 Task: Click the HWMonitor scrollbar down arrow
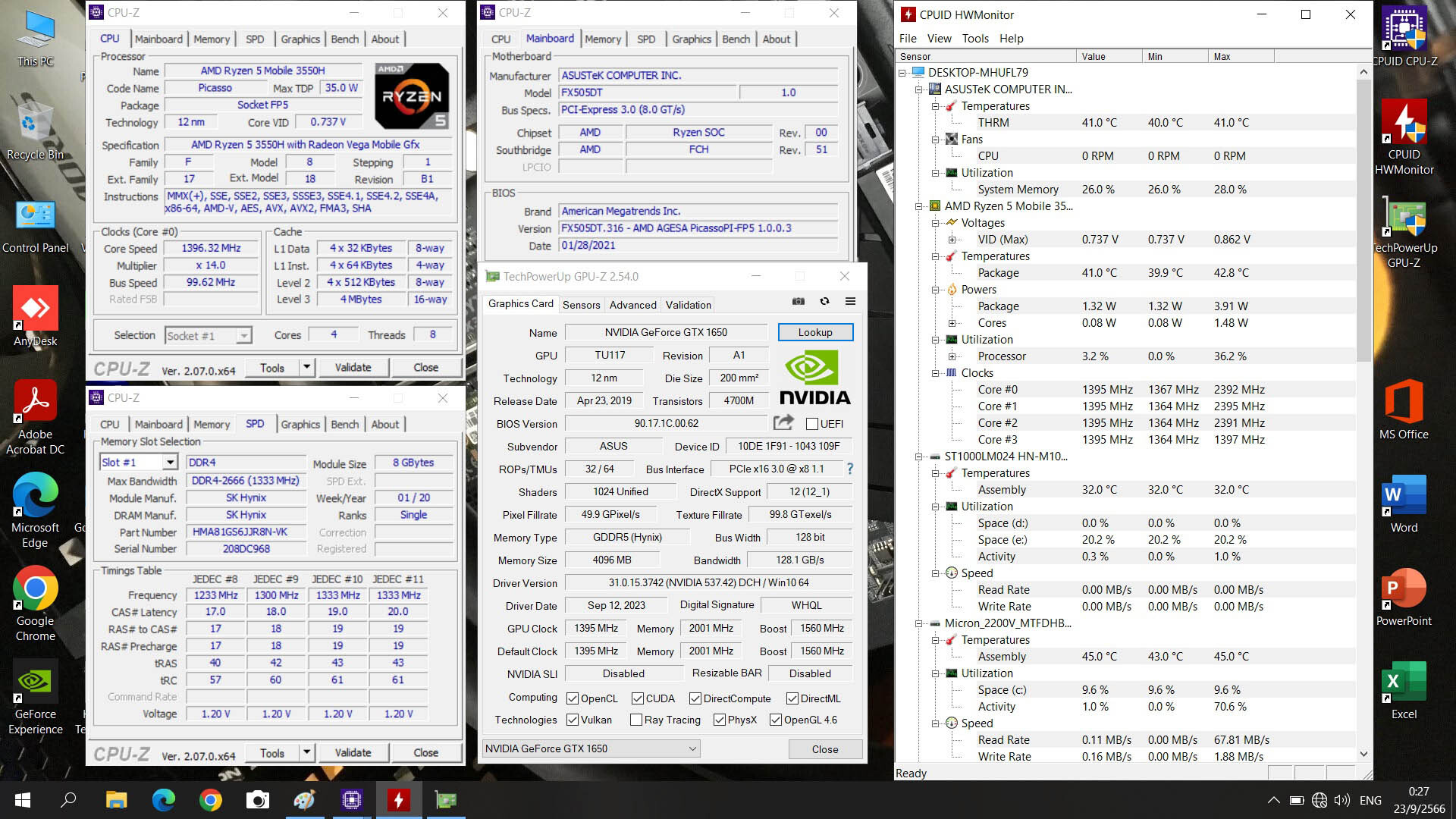(1363, 755)
